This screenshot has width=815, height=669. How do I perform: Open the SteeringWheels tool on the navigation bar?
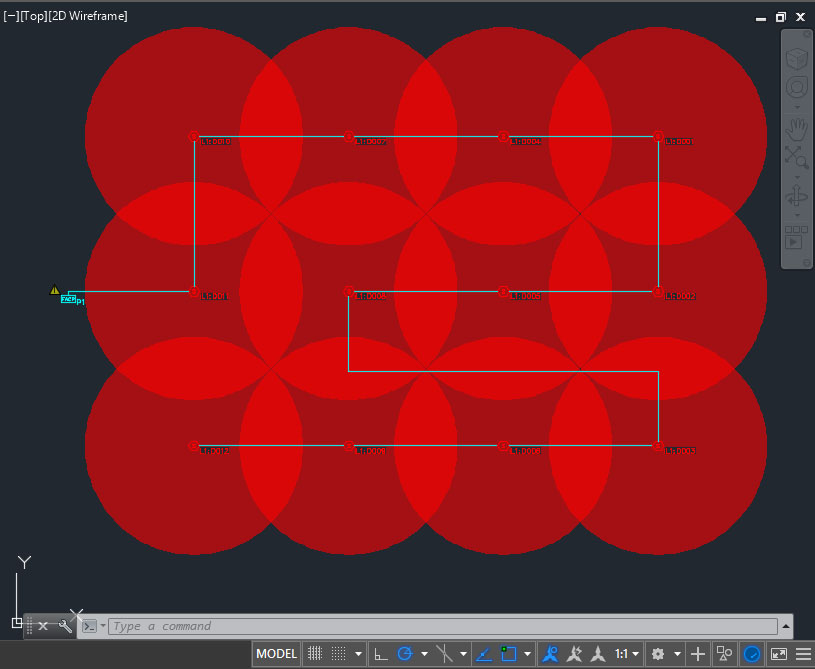tap(796, 86)
